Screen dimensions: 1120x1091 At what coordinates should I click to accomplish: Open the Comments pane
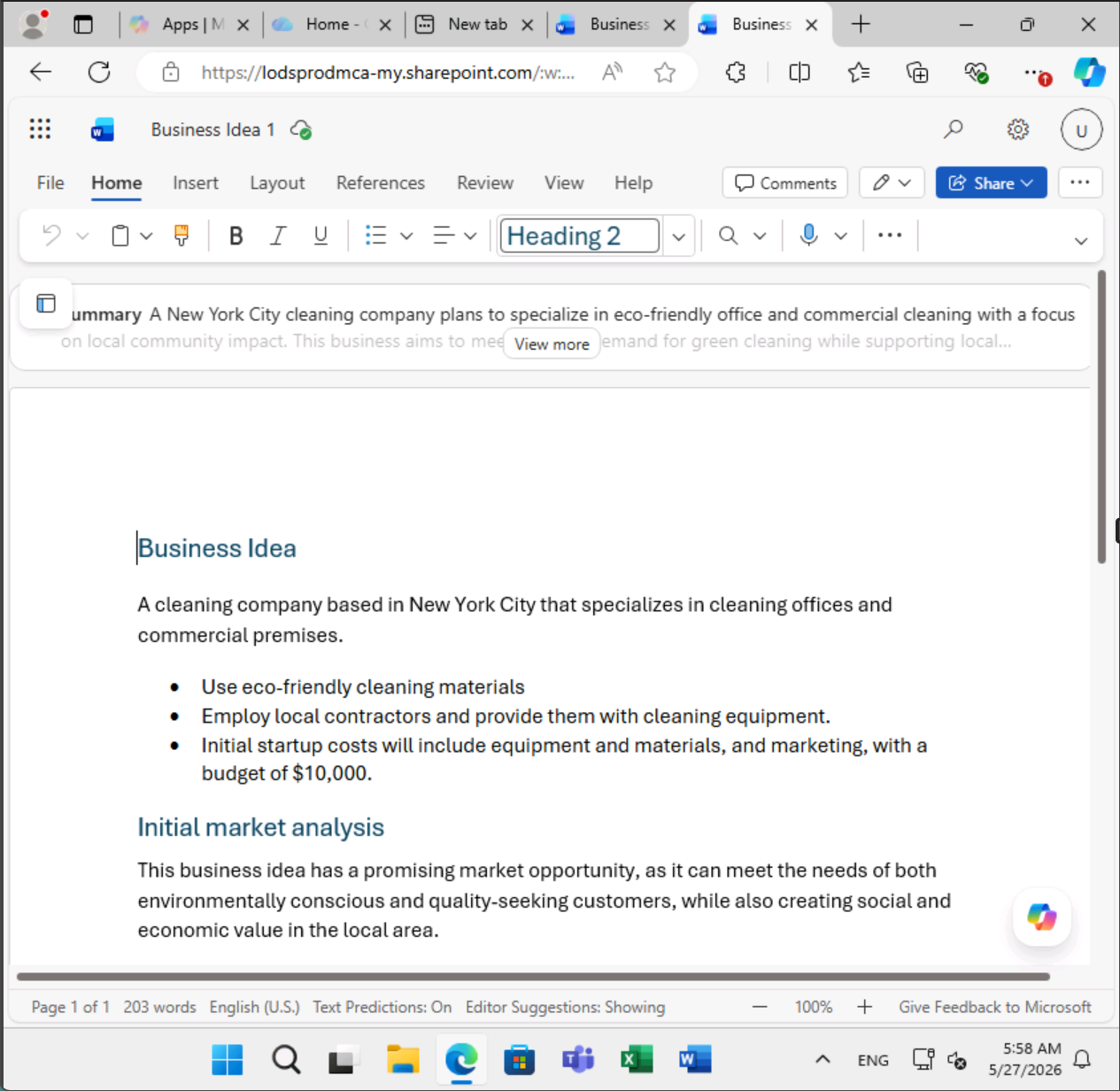pyautogui.click(x=785, y=182)
